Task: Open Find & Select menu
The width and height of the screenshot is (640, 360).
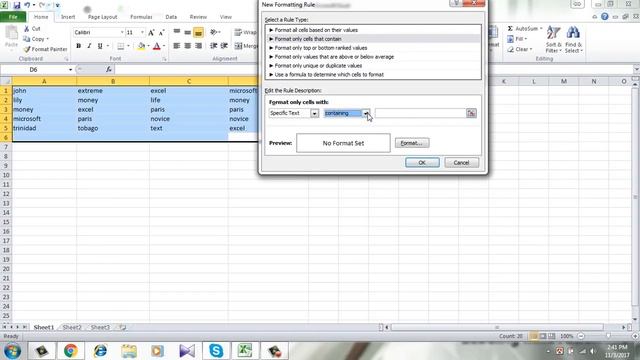Action: pyautogui.click(x=573, y=39)
